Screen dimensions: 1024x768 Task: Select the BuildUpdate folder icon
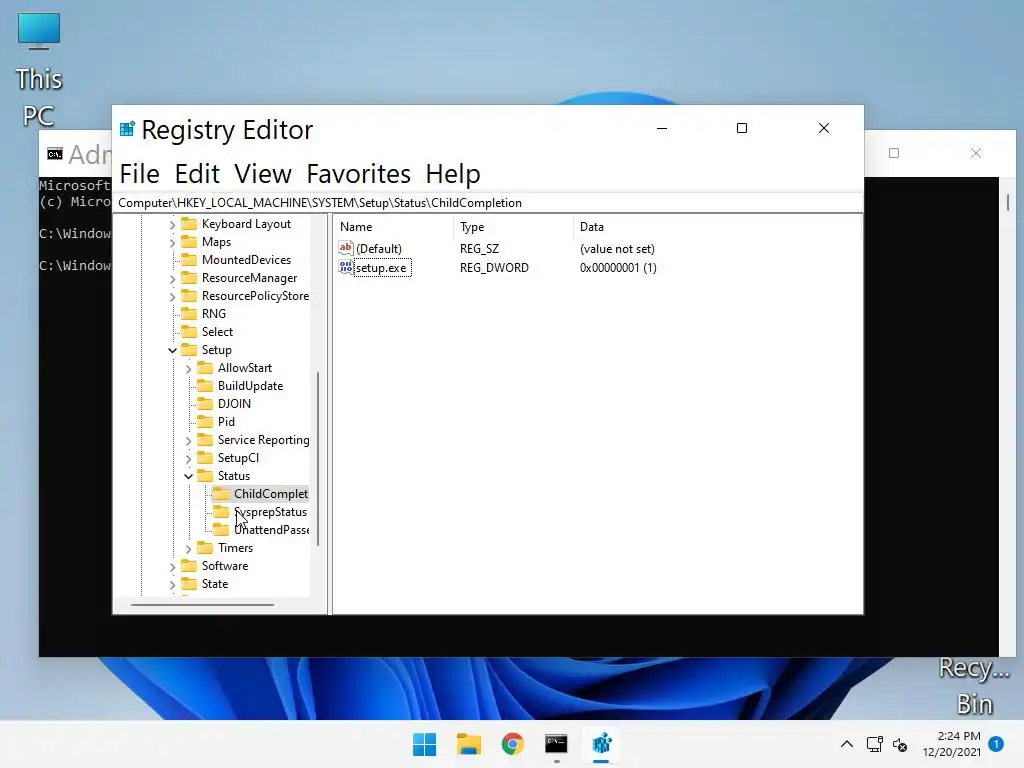[x=205, y=386]
